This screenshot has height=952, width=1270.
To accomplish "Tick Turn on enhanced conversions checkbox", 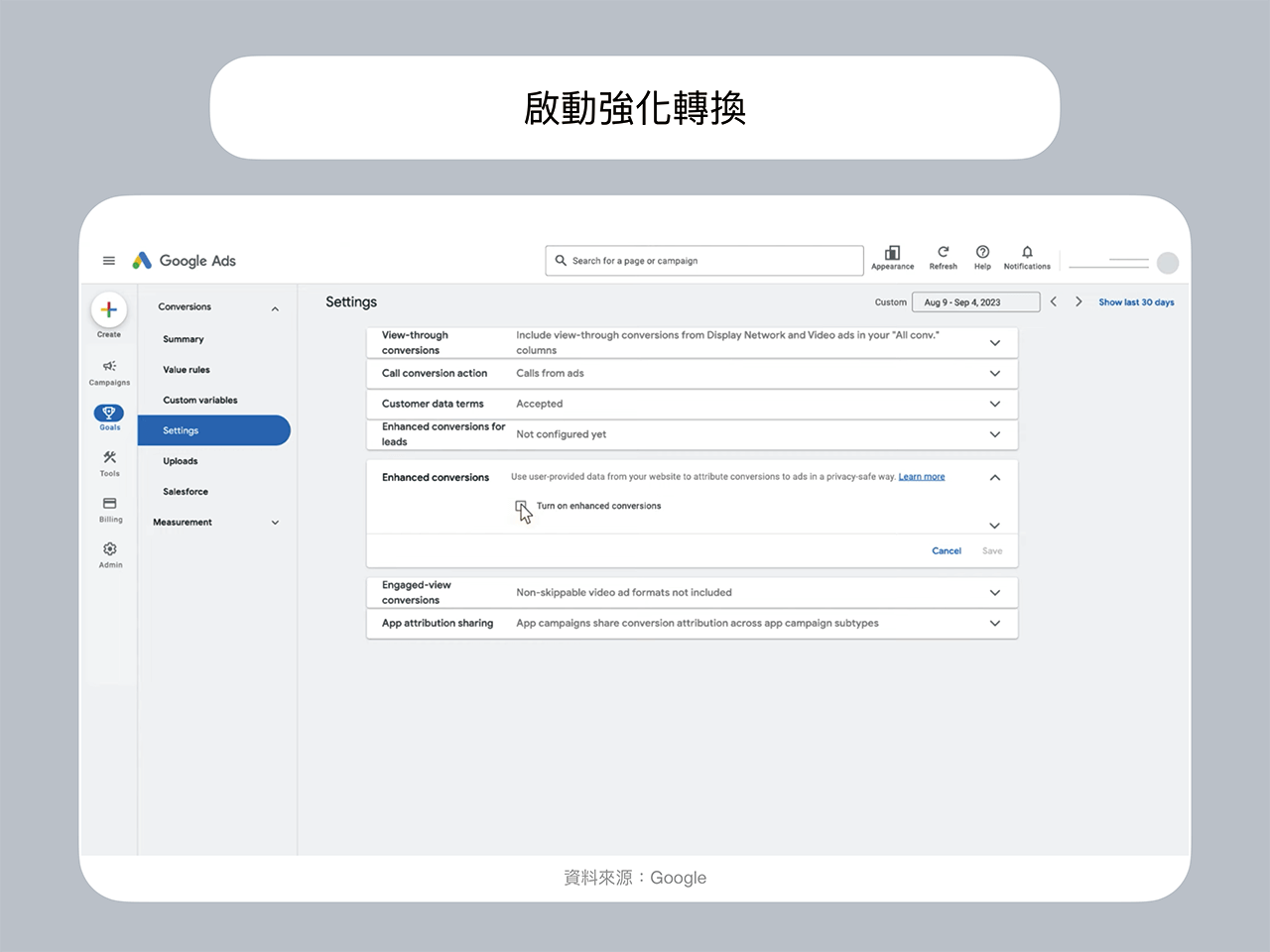I will tap(521, 507).
